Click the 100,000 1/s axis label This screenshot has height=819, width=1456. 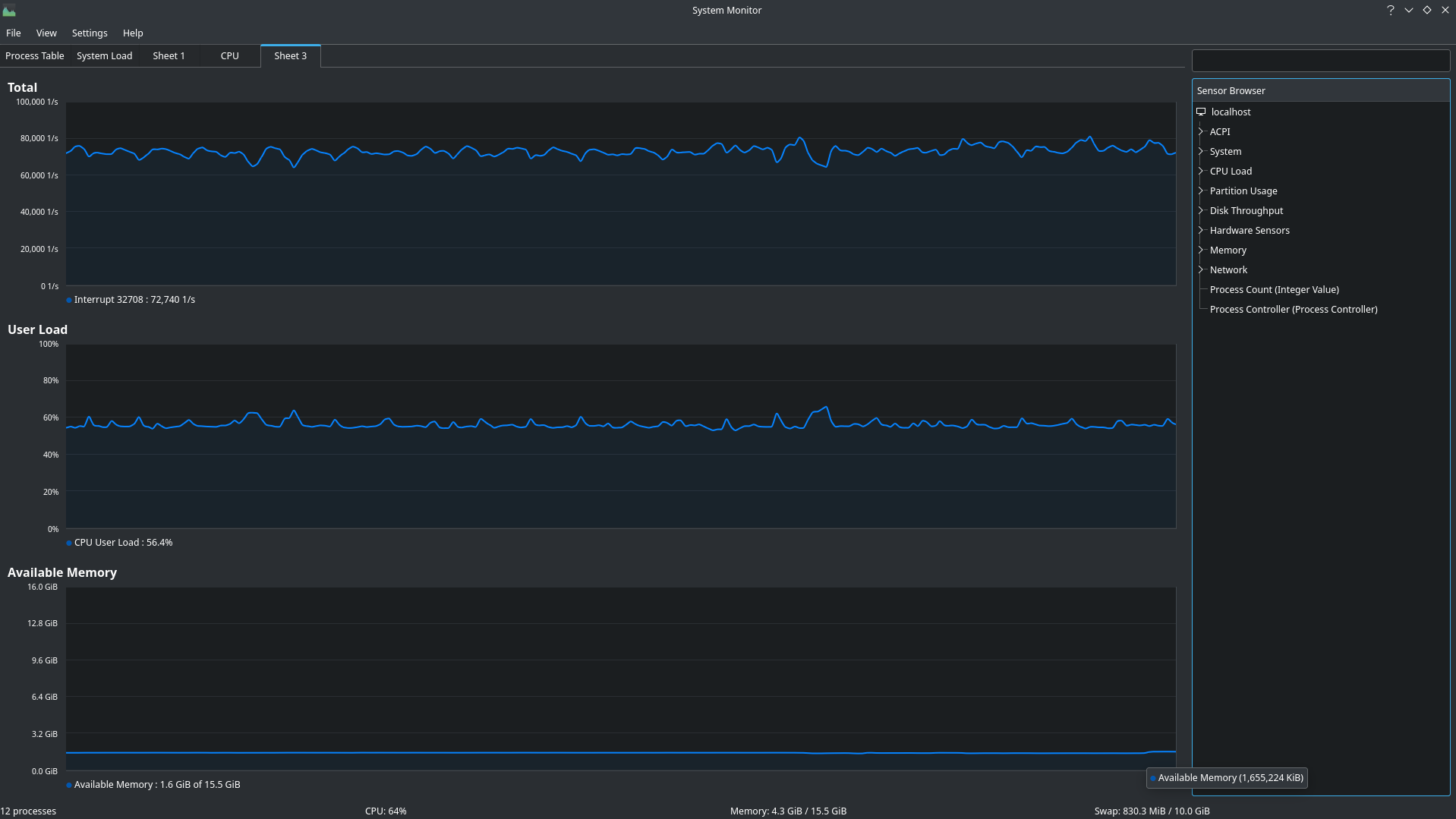click(x=37, y=102)
